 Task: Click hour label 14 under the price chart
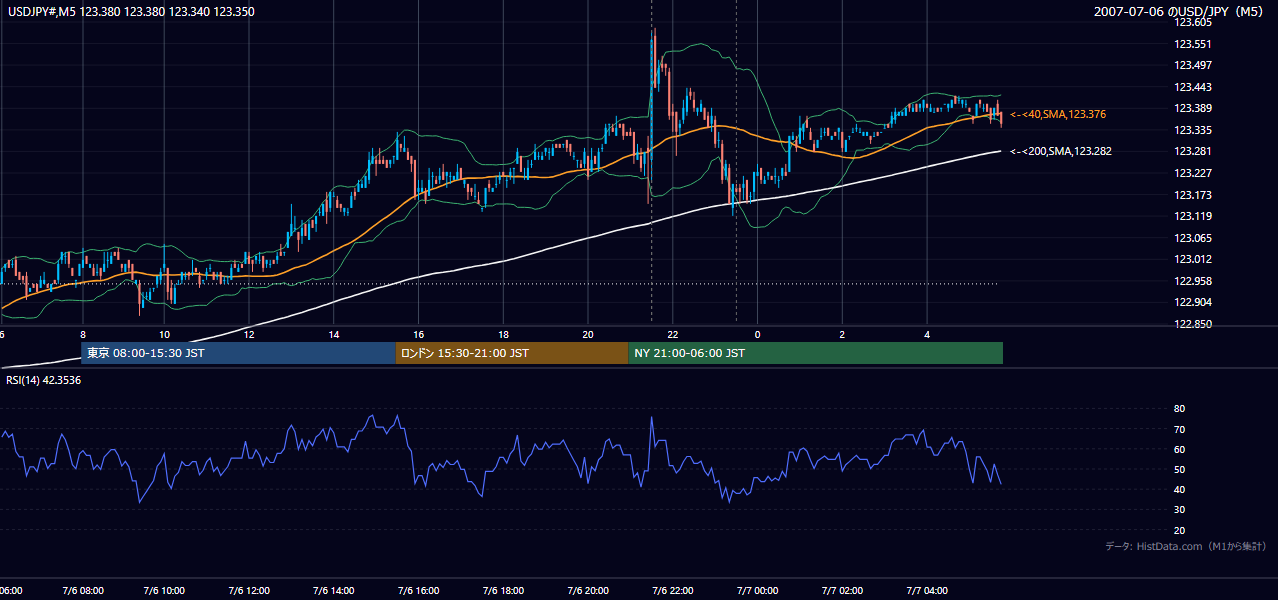[x=334, y=335]
